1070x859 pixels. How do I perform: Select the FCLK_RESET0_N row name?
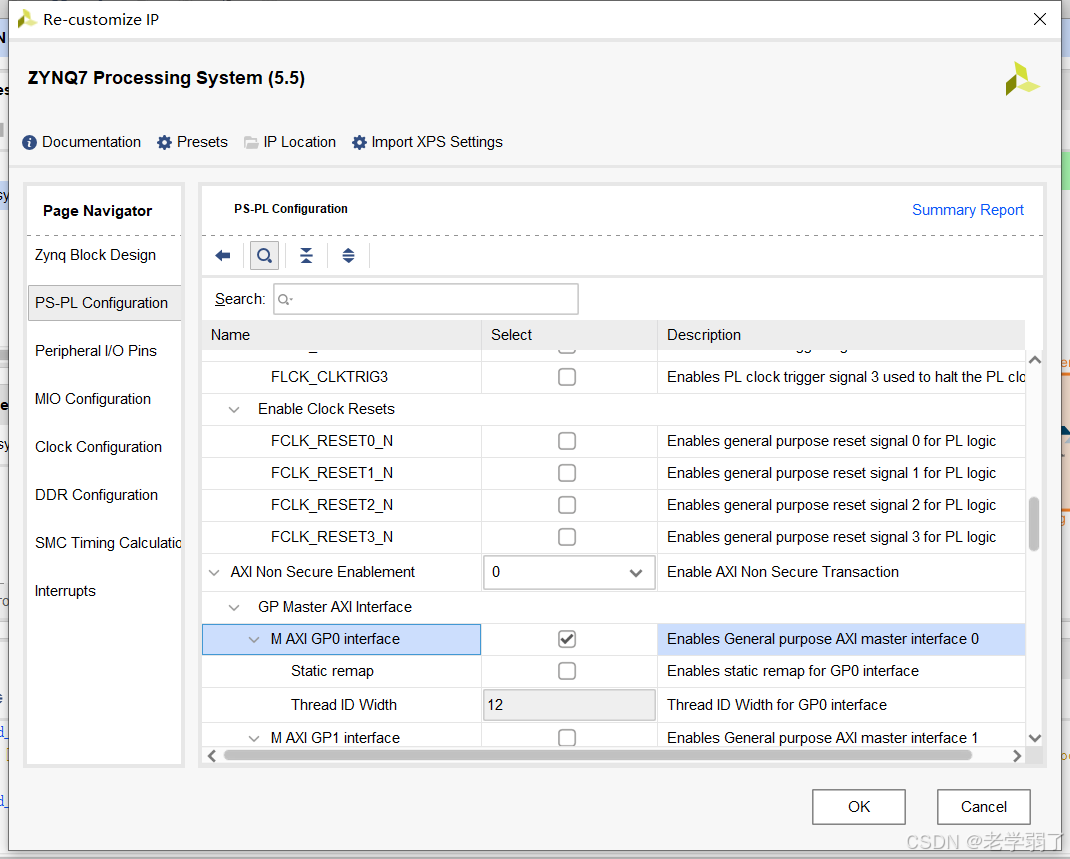tap(332, 441)
